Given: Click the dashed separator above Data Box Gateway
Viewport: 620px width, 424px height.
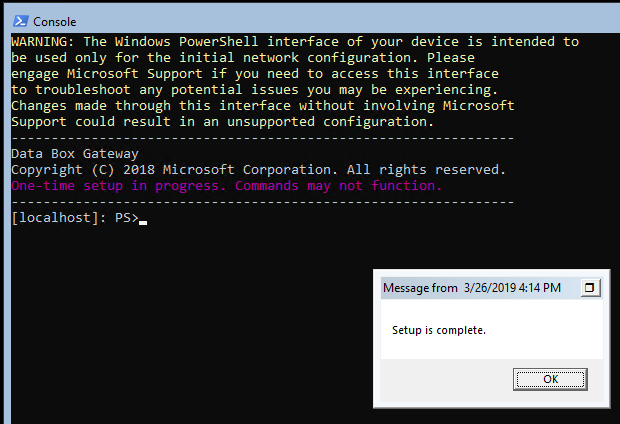Looking at the screenshot, I should click(x=262, y=138).
